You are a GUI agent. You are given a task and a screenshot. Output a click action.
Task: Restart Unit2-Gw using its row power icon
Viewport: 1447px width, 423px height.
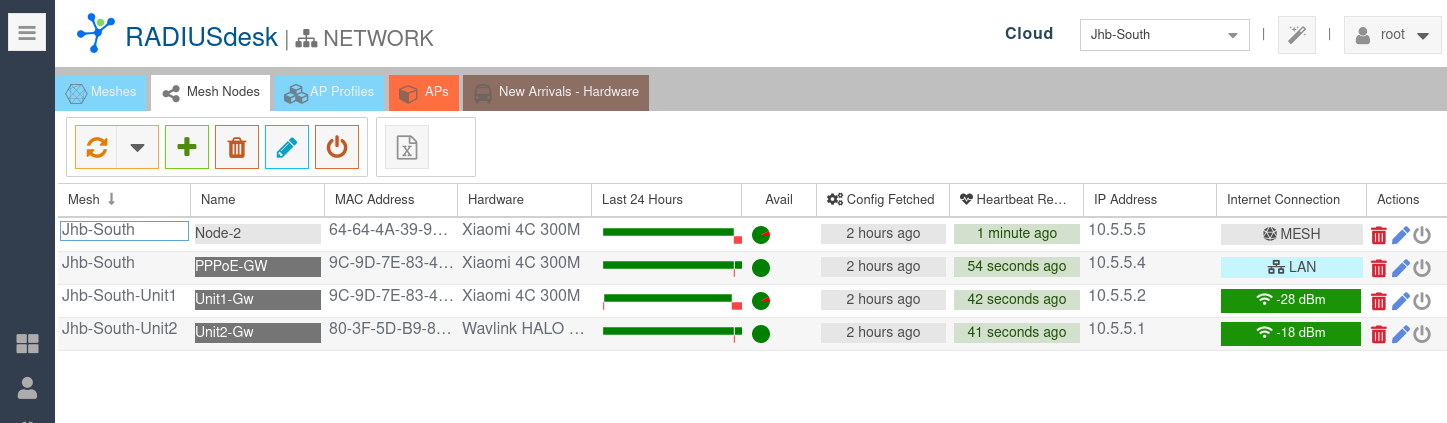click(1422, 334)
